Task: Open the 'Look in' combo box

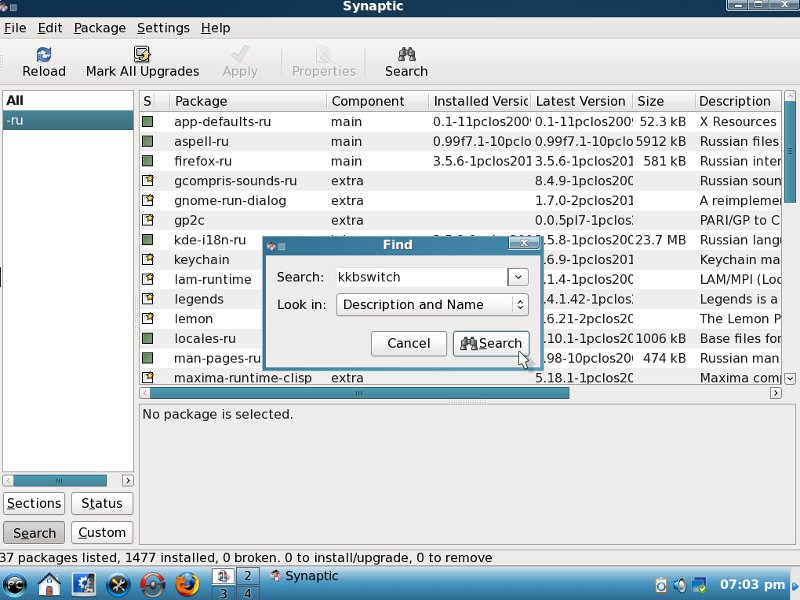Action: tap(432, 305)
